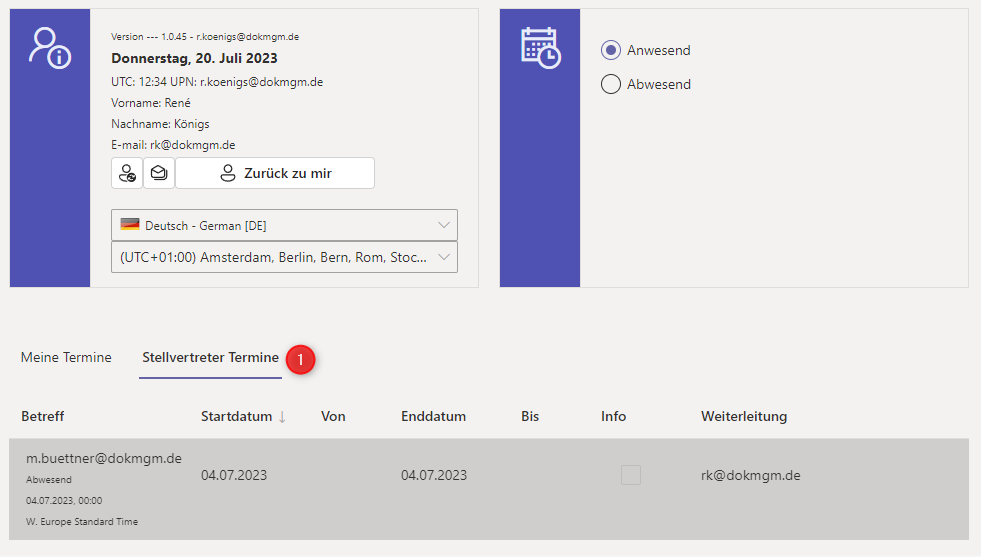The height and width of the screenshot is (557, 981).
Task: Click the Weiterleitung address rk@dokmgm.de
Action: [x=750, y=476]
